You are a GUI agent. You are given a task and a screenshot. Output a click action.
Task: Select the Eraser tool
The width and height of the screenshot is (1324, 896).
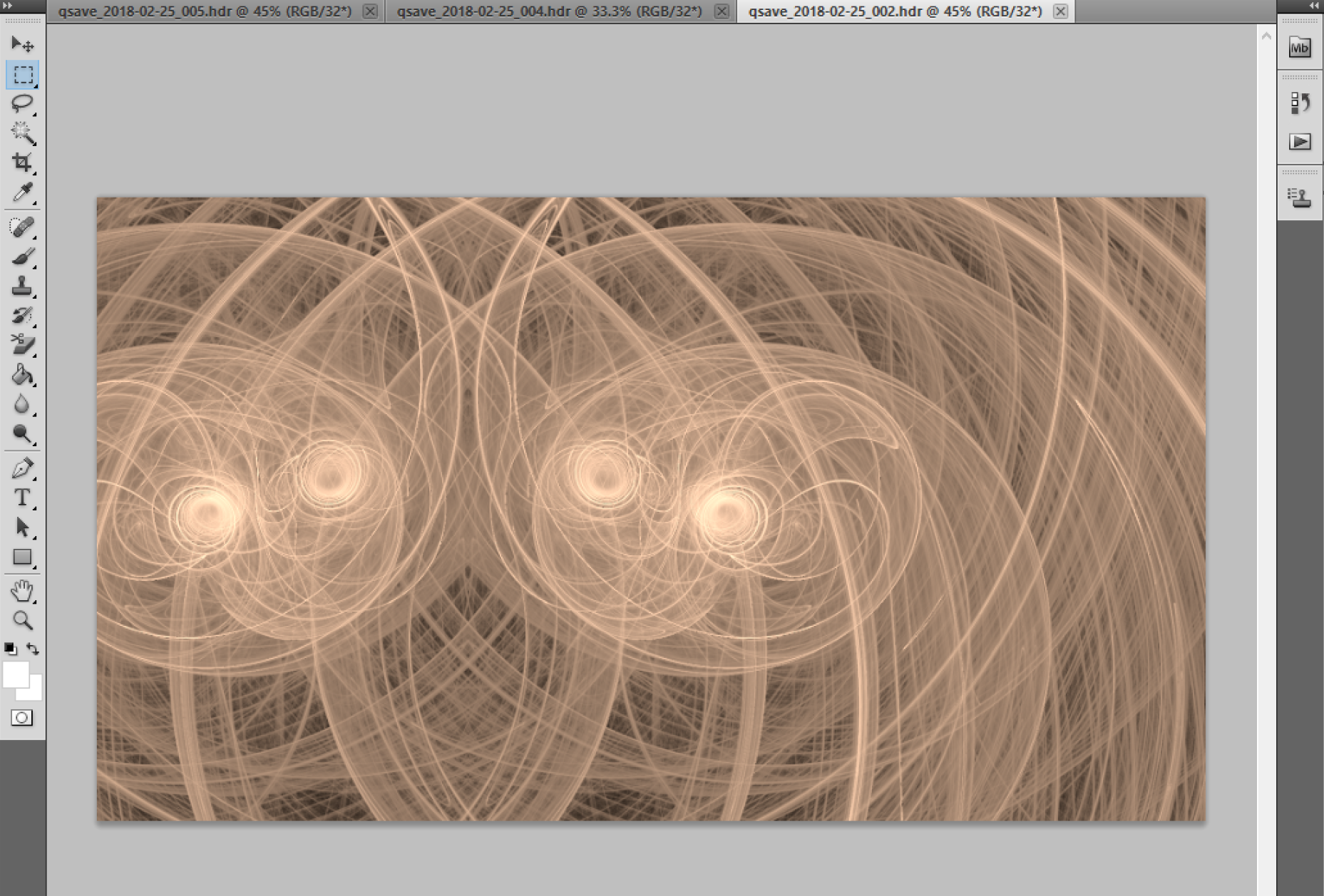tap(22, 345)
